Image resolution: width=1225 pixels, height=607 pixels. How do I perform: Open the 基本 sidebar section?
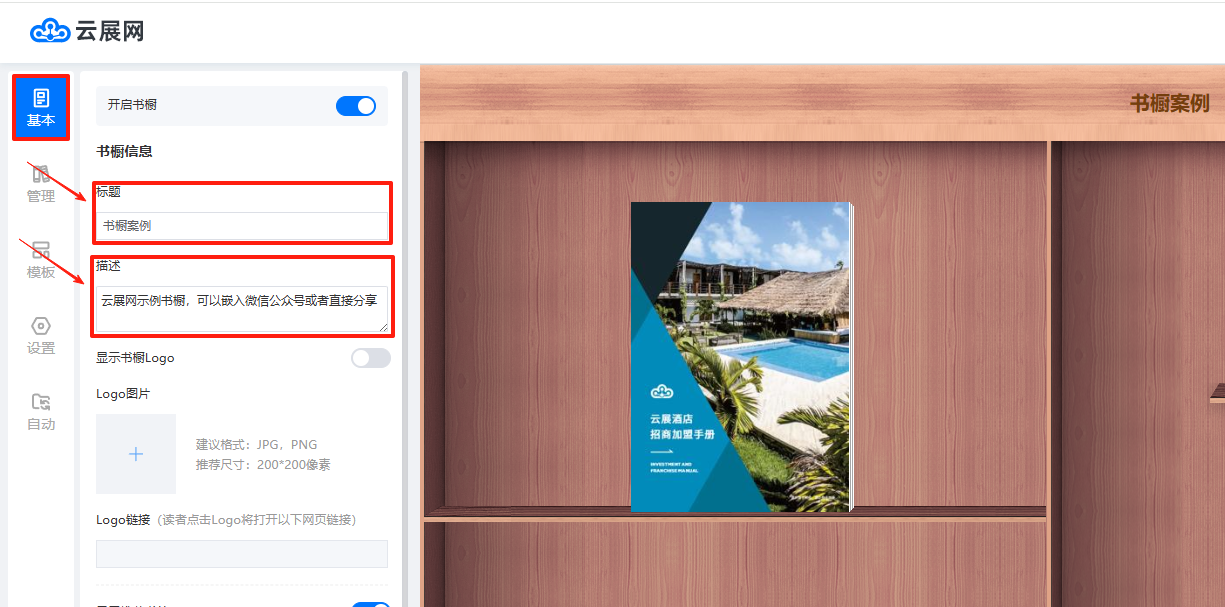tap(41, 108)
